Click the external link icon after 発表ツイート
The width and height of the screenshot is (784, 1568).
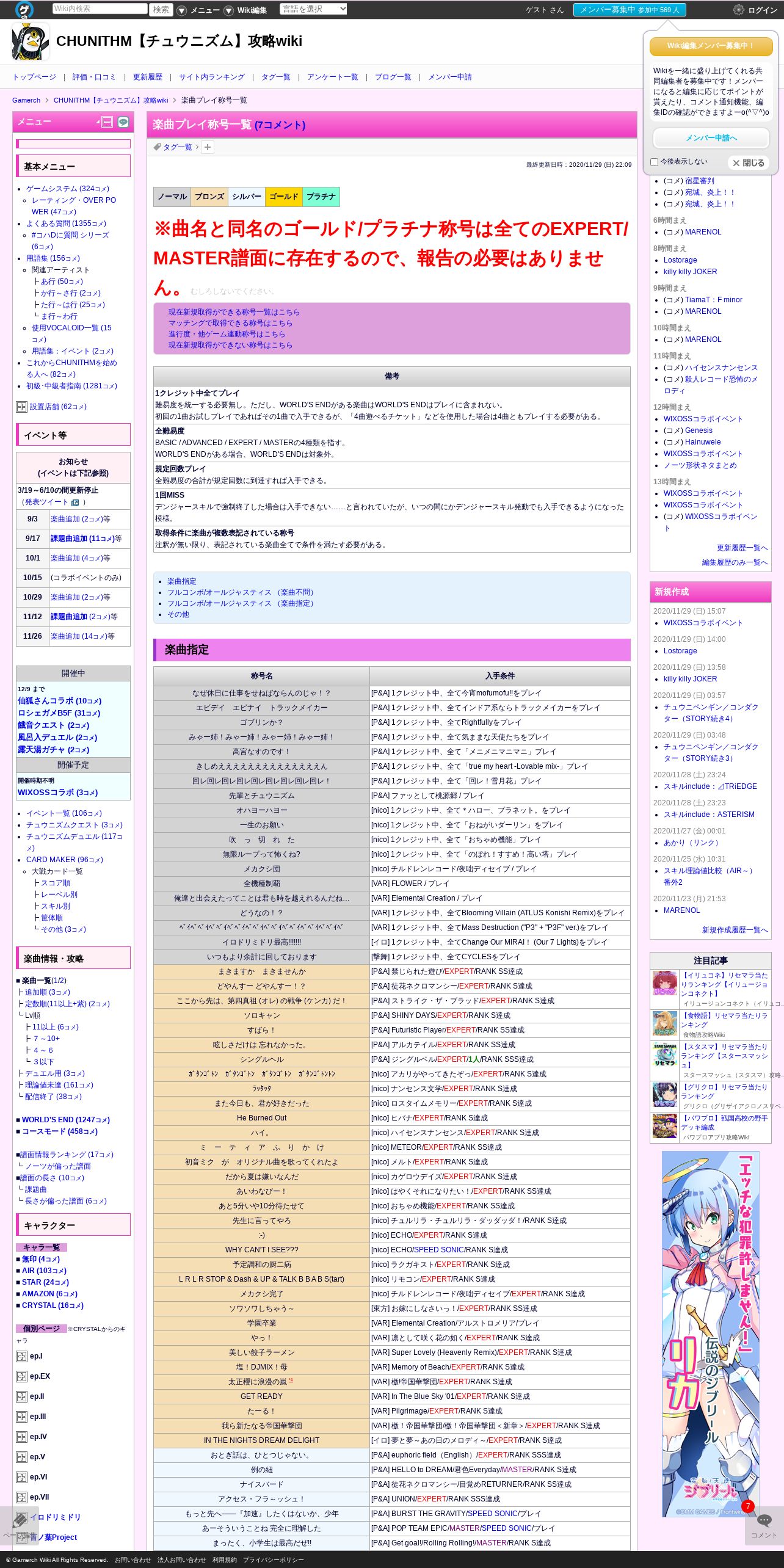pos(75,503)
